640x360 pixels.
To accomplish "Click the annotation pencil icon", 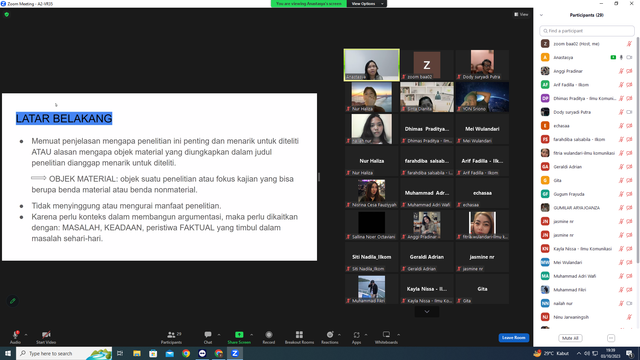I will tap(13, 301).
